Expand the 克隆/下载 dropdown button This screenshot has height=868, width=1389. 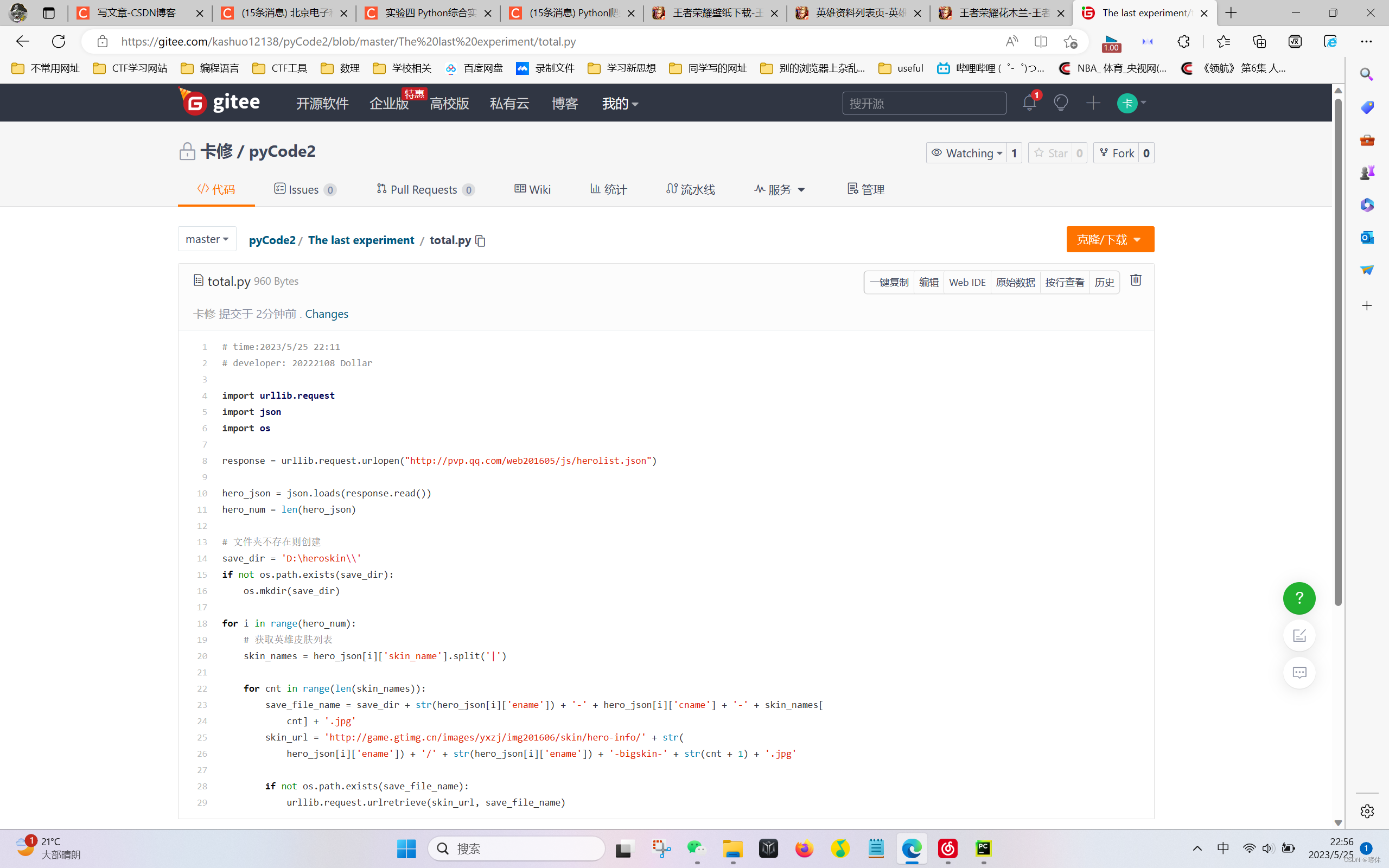coord(1110,239)
